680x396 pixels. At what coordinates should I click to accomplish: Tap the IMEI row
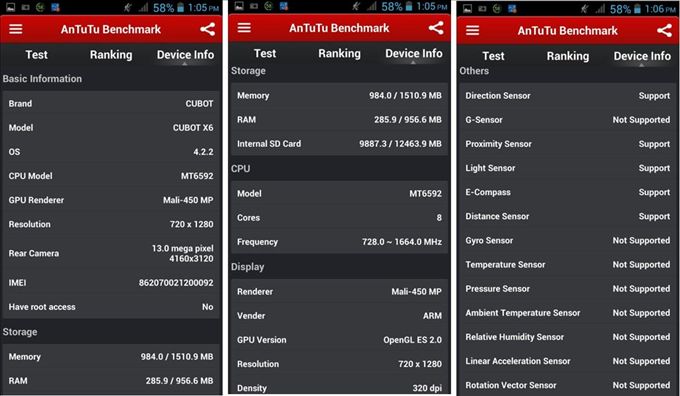coord(111,283)
